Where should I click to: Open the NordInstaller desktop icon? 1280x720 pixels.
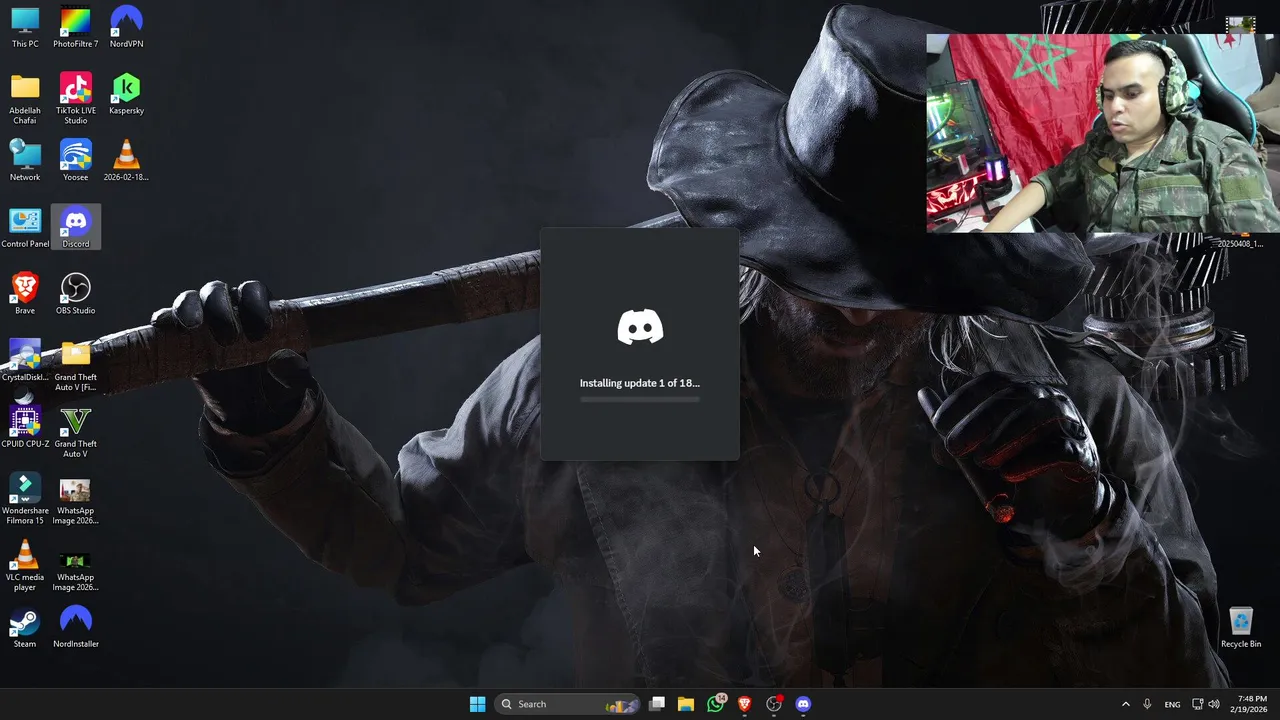coord(75,628)
